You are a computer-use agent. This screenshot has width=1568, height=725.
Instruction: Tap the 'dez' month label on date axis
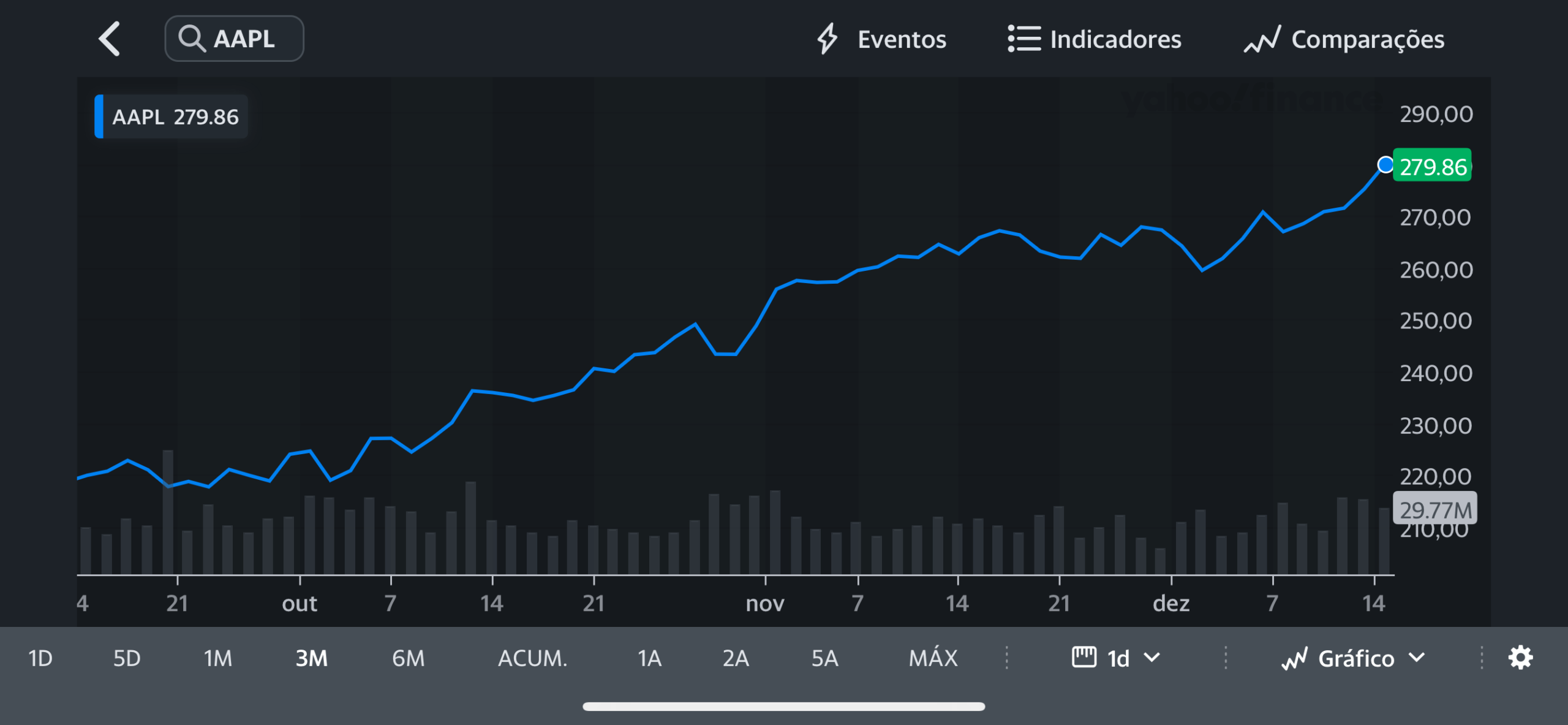(1171, 604)
